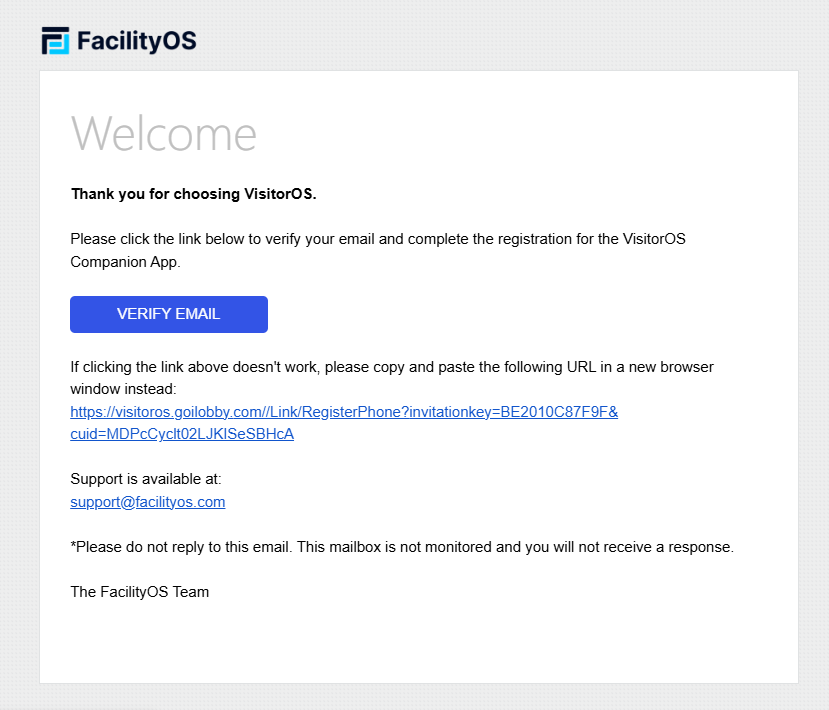Click 'The FacilityOS Team' signature
This screenshot has height=710, width=829.
140,592
